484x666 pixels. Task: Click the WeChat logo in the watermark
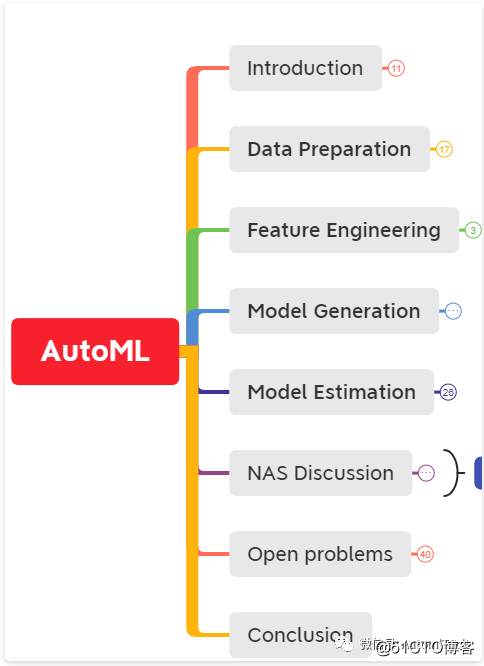(344, 645)
